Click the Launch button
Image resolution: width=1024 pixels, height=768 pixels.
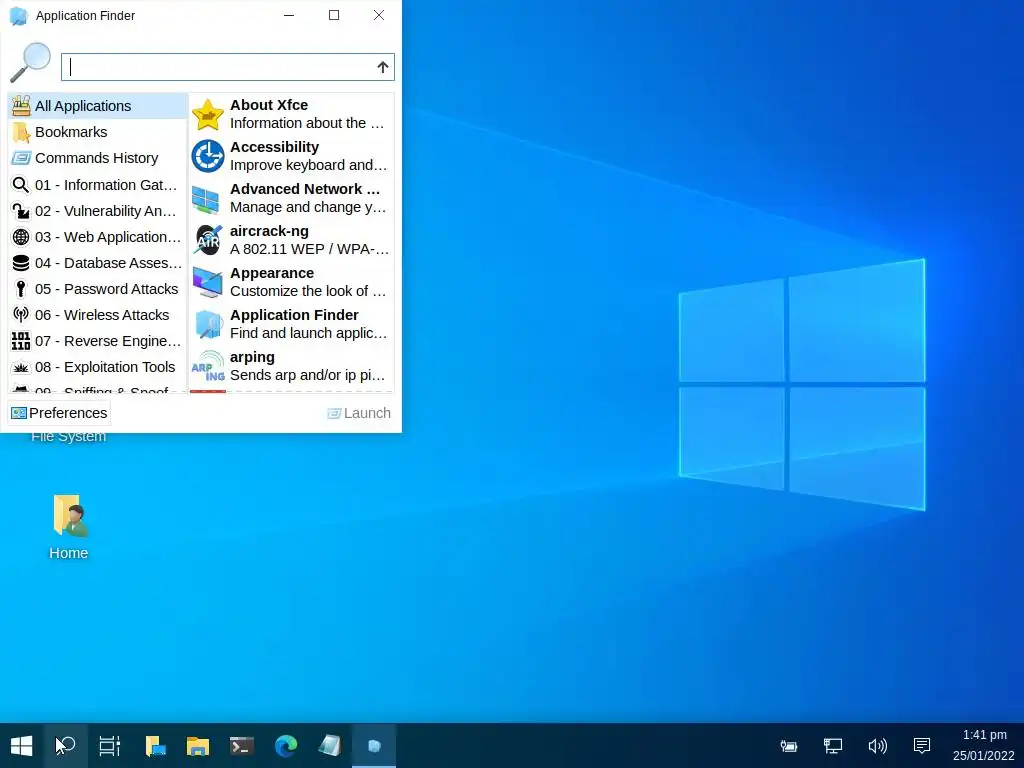point(359,413)
